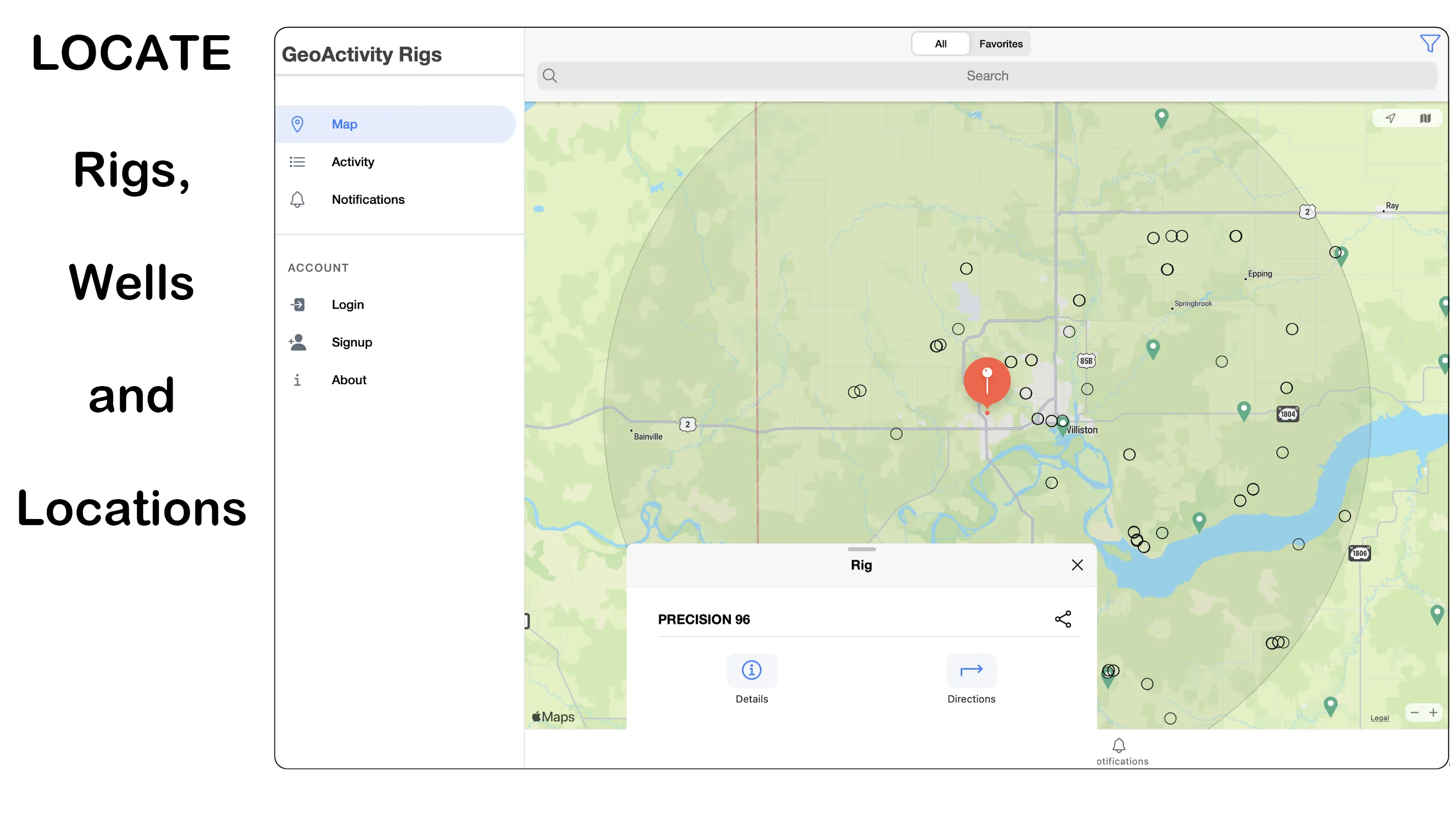
Task: Open the Activity menu item
Action: [353, 161]
